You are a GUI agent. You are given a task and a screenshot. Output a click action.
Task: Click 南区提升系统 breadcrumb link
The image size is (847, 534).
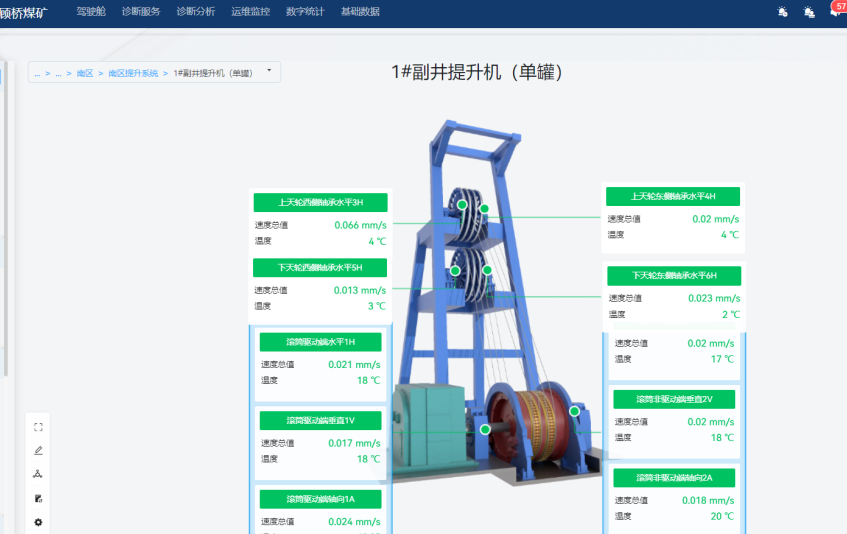(x=133, y=73)
